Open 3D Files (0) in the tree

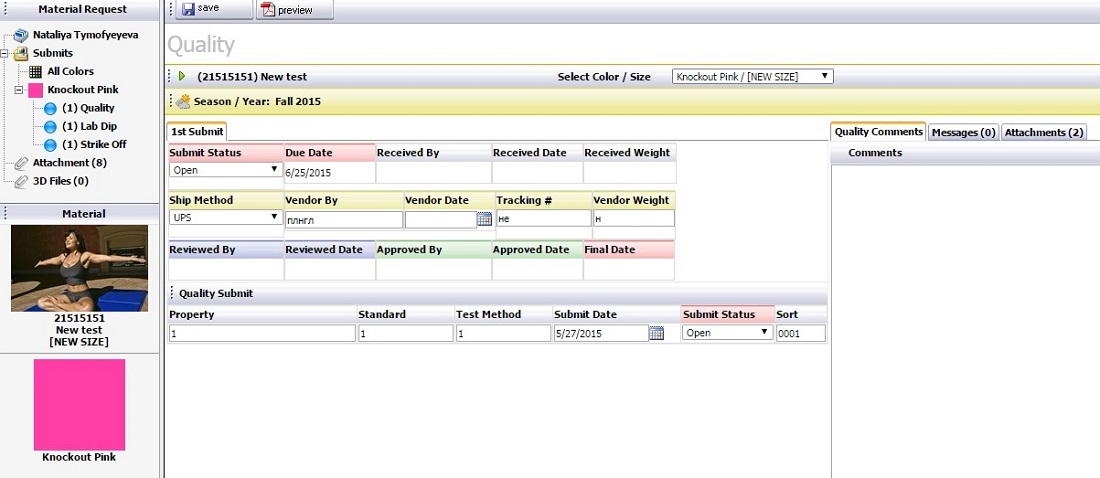(x=60, y=181)
